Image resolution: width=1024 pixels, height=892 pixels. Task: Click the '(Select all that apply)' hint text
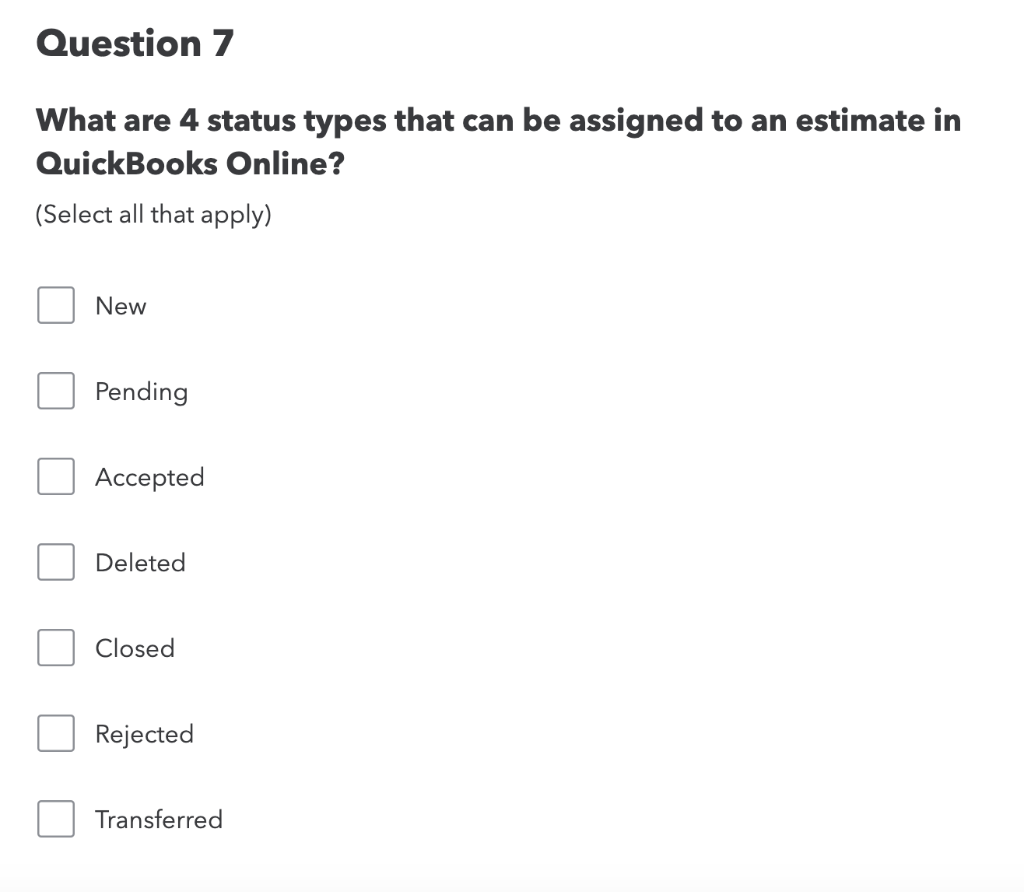[152, 214]
